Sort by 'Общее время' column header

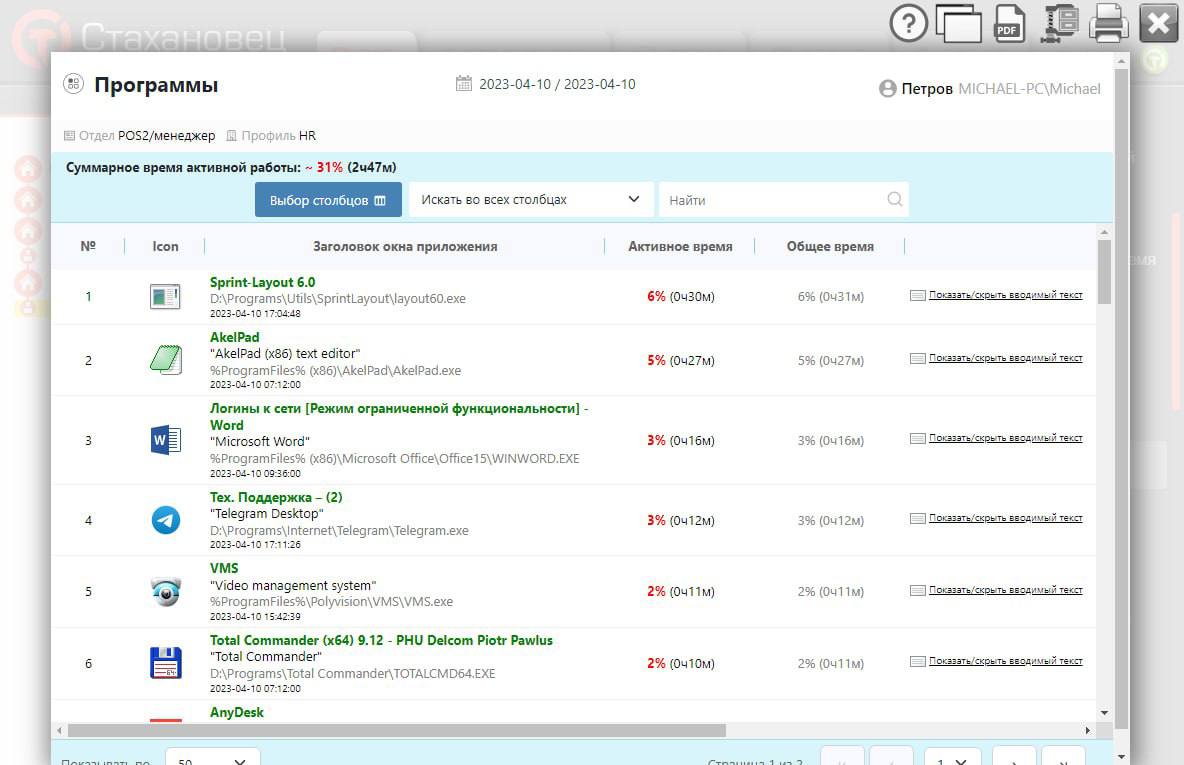point(830,246)
